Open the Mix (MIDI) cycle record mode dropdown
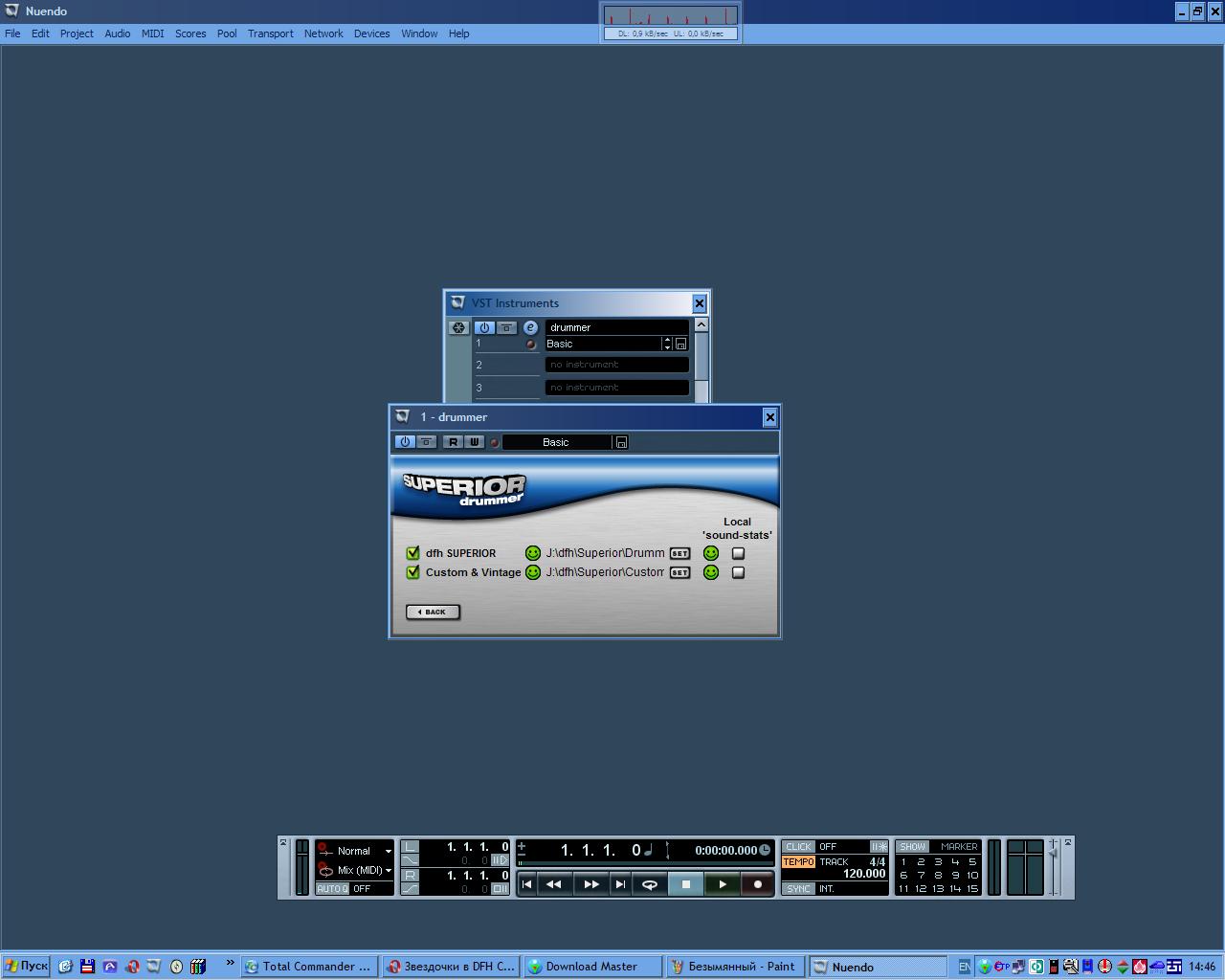The width and height of the screenshot is (1225, 980). (x=355, y=870)
